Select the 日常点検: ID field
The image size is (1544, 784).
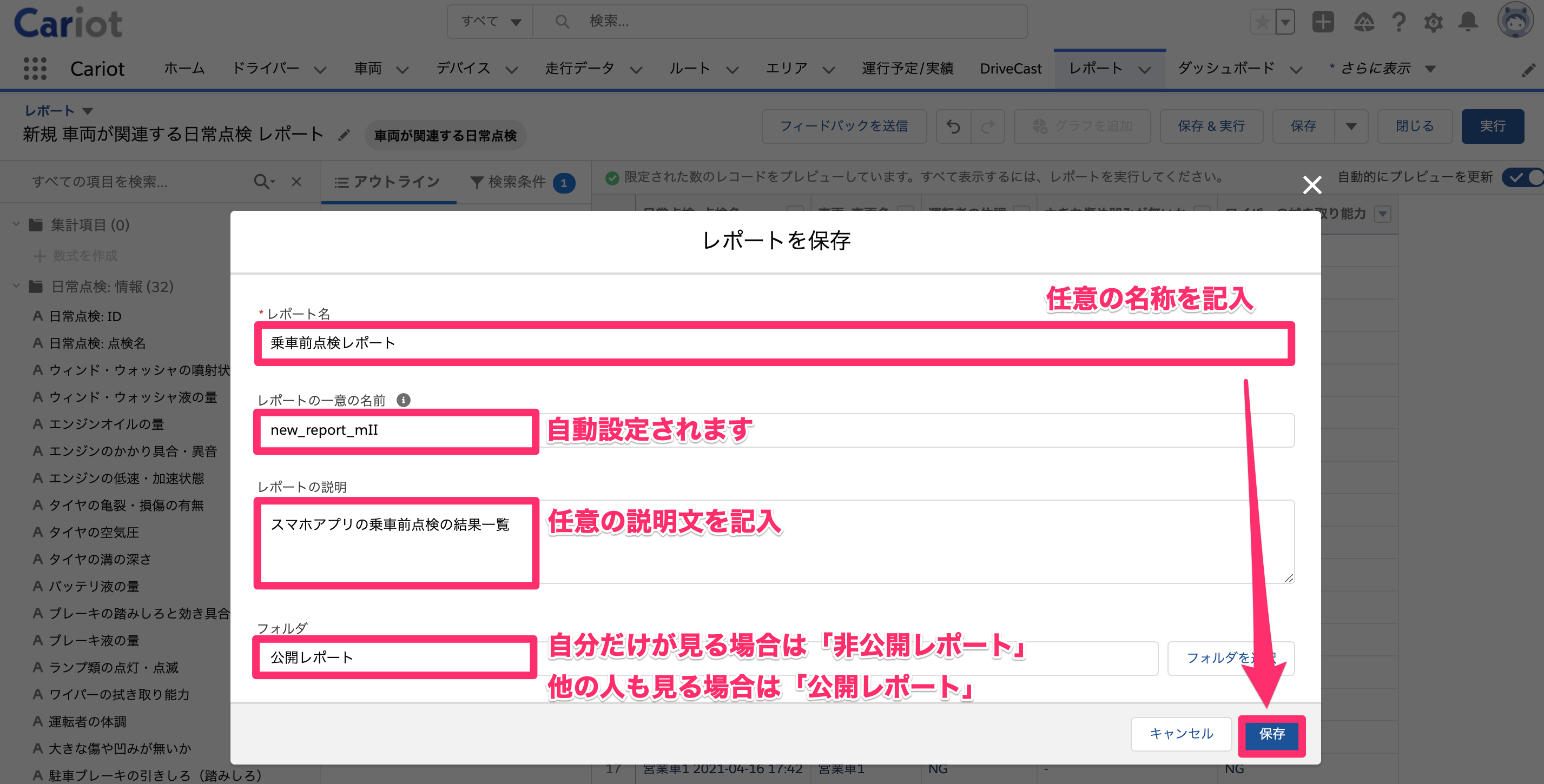tap(85, 316)
